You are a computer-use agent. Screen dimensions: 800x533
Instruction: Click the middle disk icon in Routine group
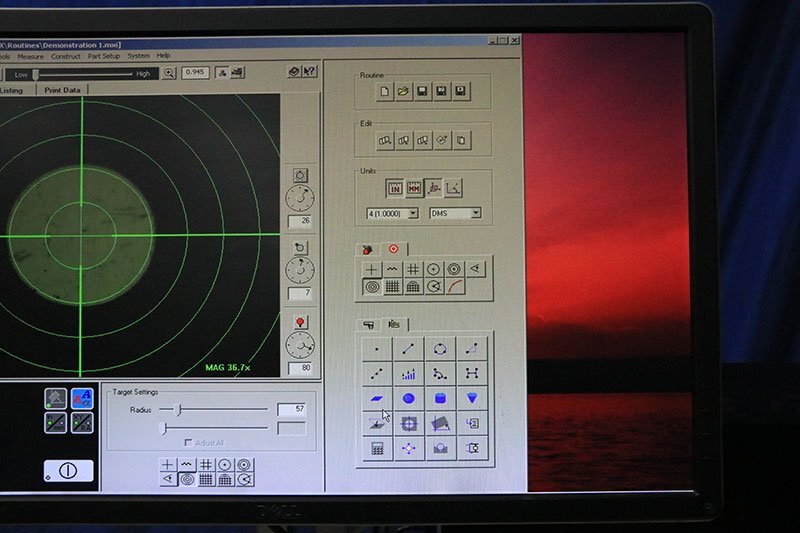pyautogui.click(x=441, y=91)
